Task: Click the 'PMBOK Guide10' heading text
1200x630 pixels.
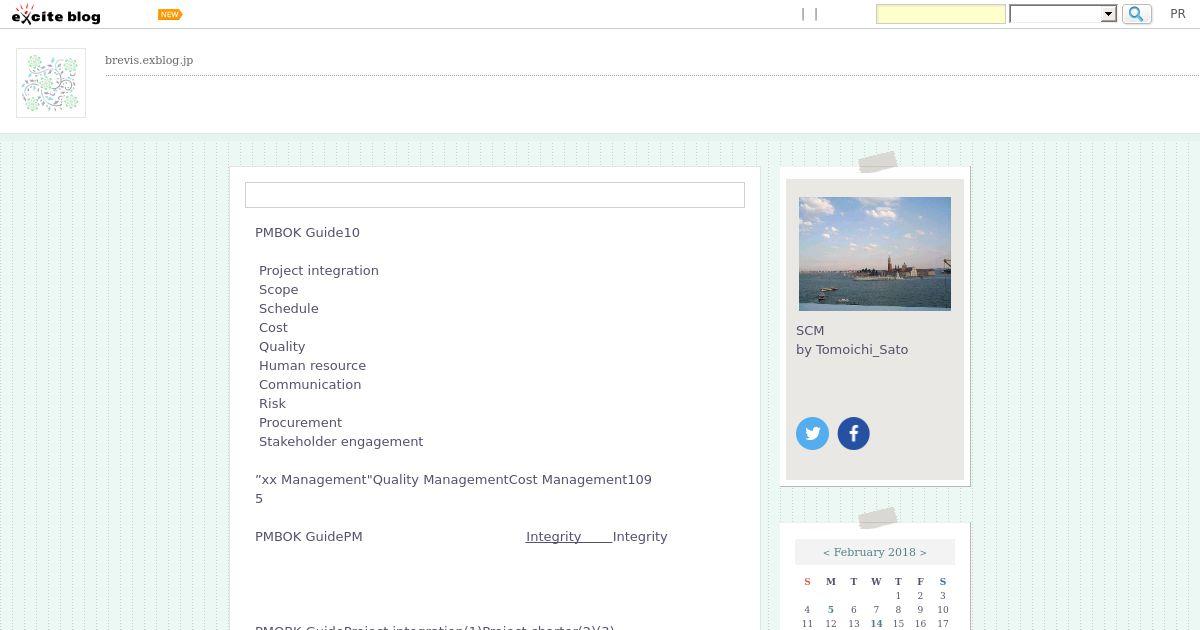Action: point(307,232)
